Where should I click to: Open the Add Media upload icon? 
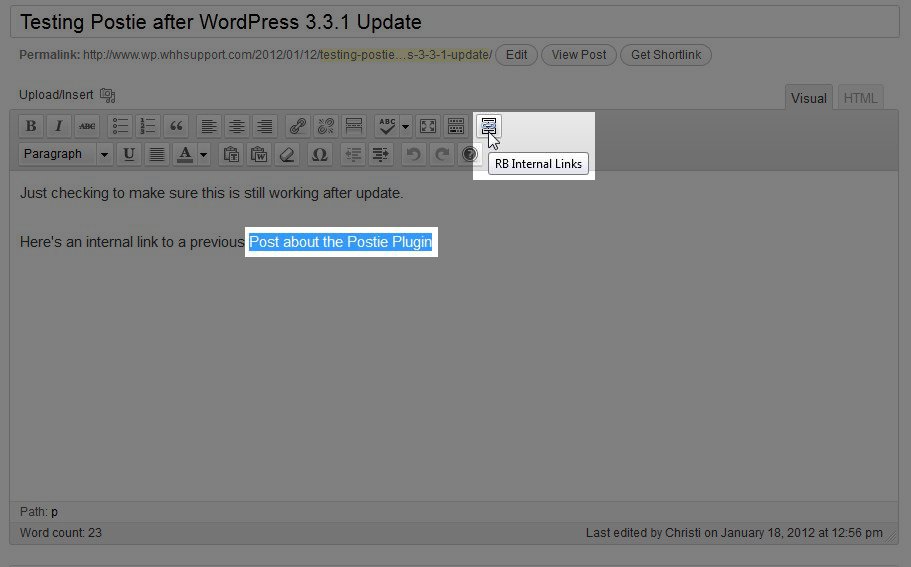108,95
